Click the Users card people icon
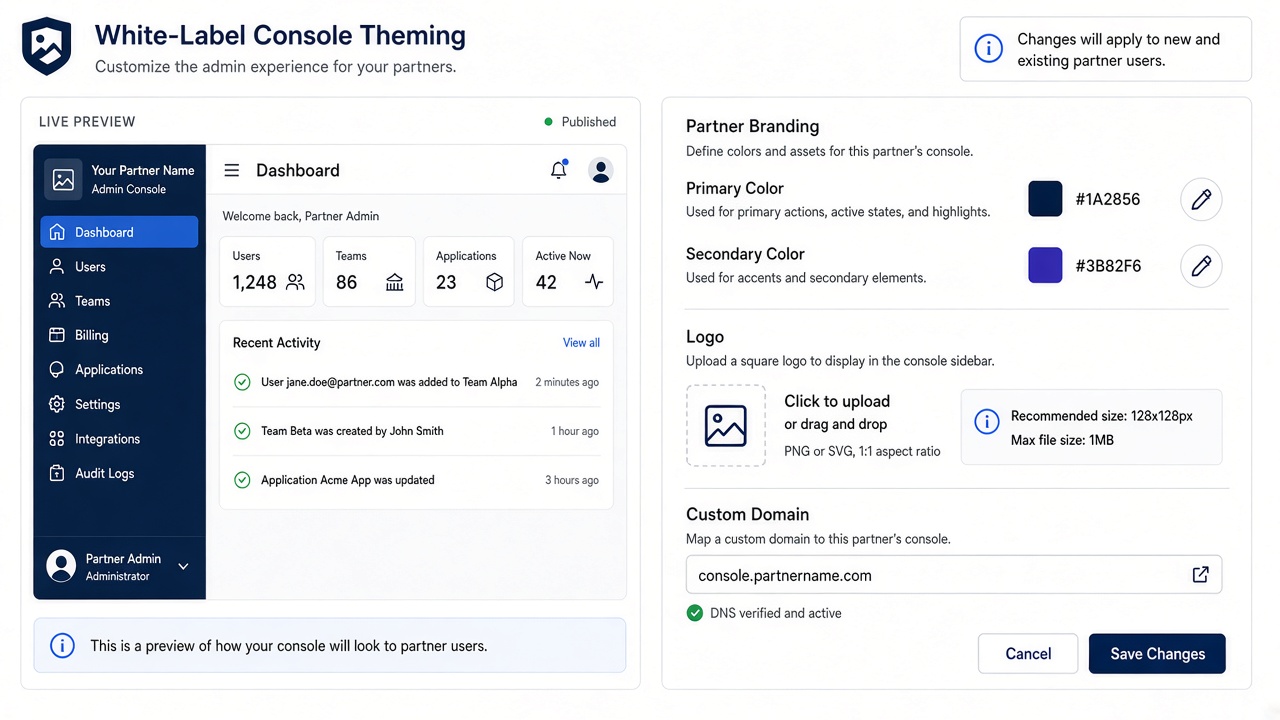1280x720 pixels. coord(295,282)
